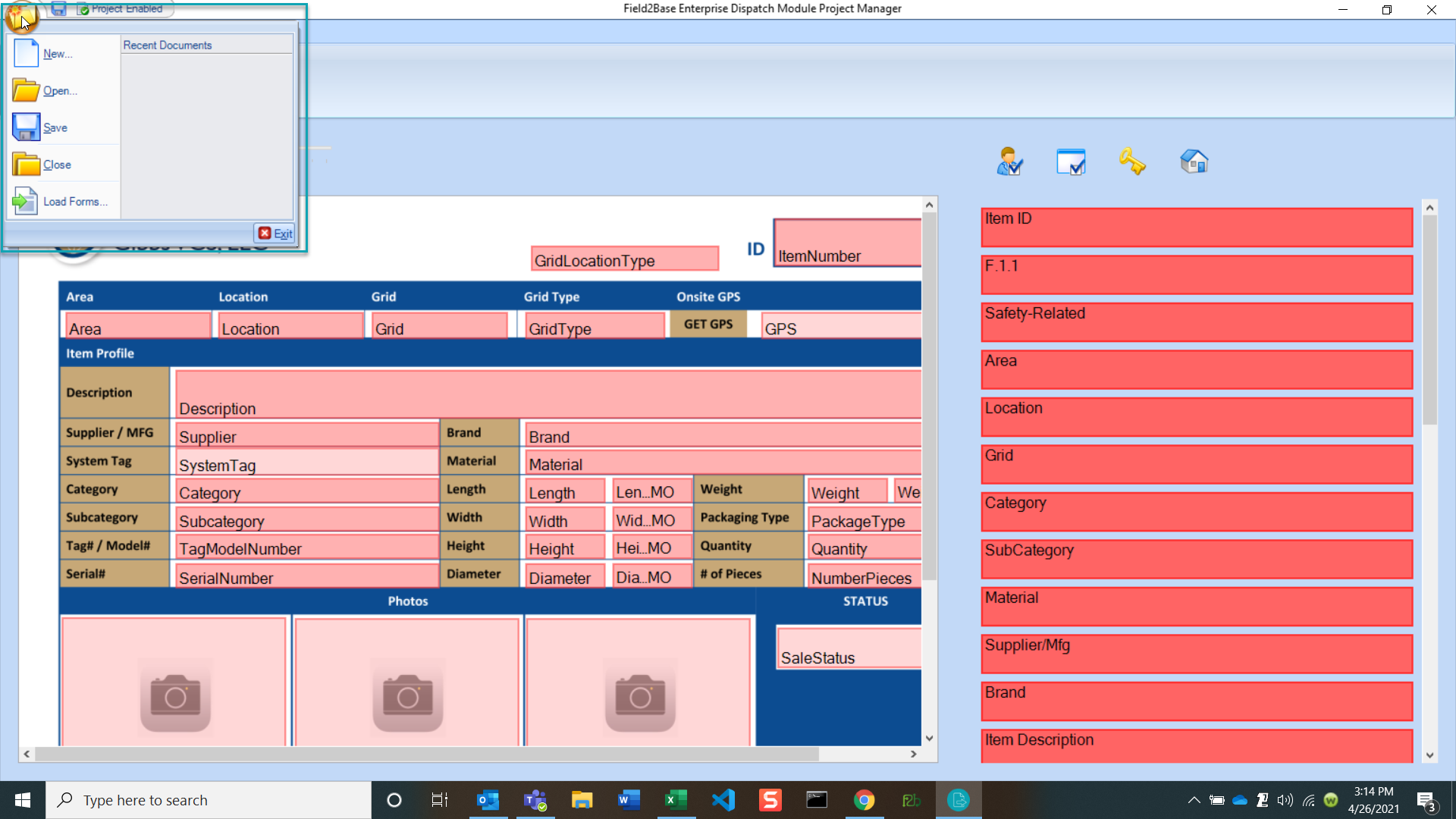This screenshot has height=819, width=1456.
Task: Click the quick-access save floppy icon
Action: [58, 9]
